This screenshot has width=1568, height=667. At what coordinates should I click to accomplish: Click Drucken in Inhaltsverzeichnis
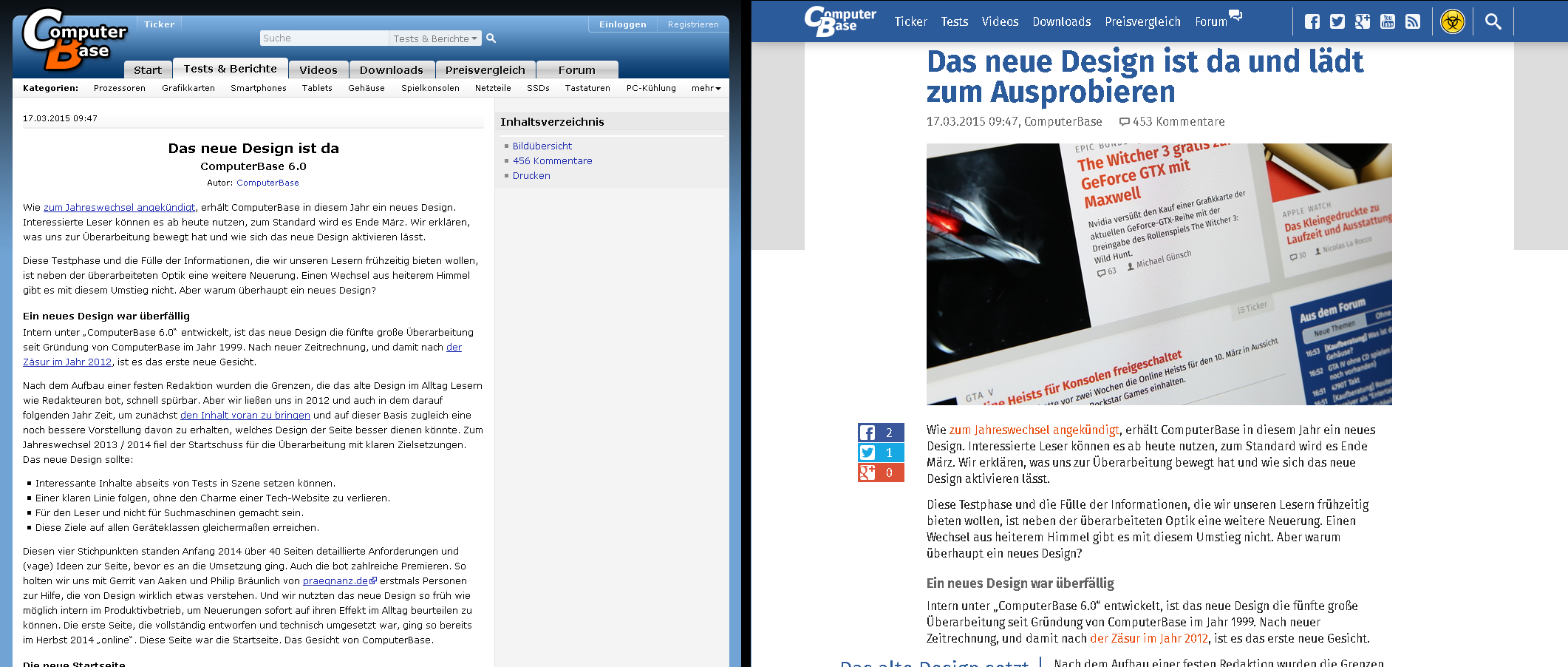(x=531, y=176)
